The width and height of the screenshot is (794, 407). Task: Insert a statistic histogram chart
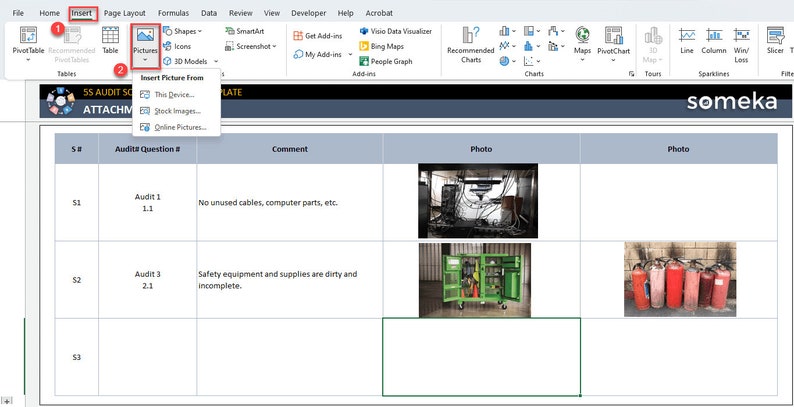[x=529, y=46]
